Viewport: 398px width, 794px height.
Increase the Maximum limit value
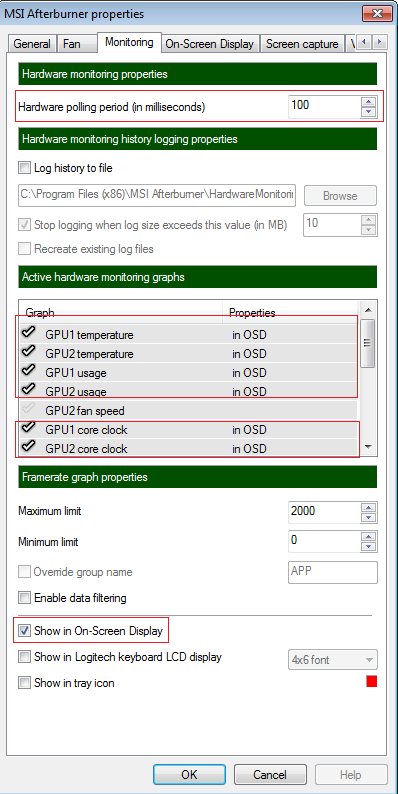(369, 507)
